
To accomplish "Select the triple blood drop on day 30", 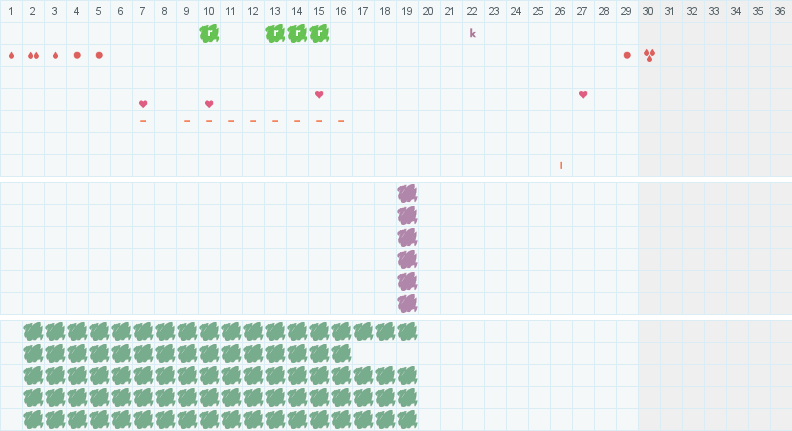I will pos(649,55).
